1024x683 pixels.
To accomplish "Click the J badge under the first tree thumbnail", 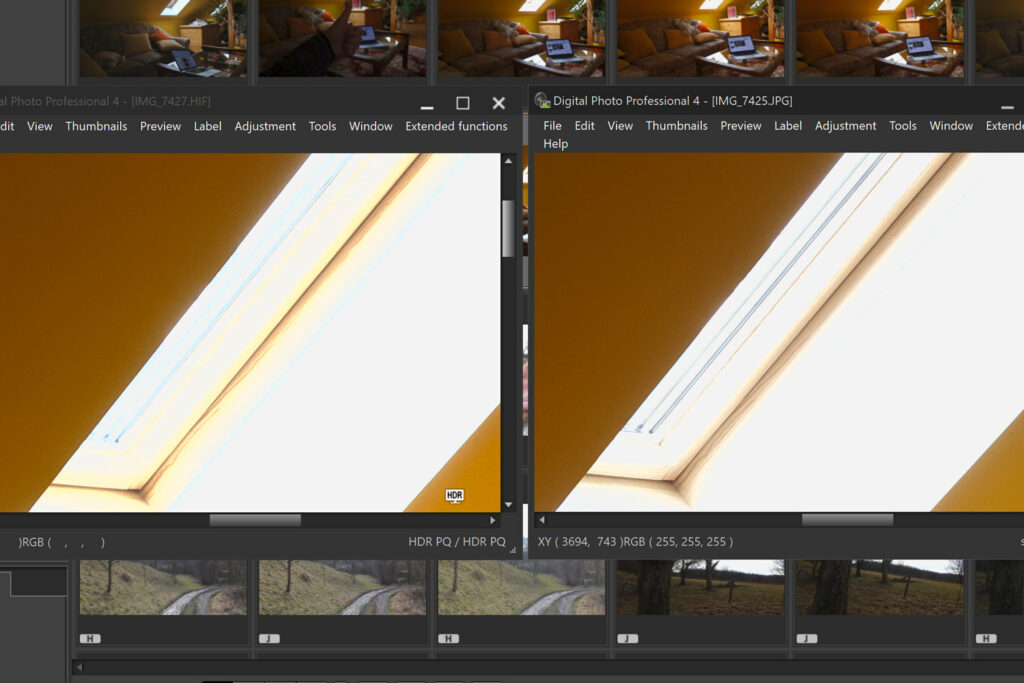I will (627, 638).
